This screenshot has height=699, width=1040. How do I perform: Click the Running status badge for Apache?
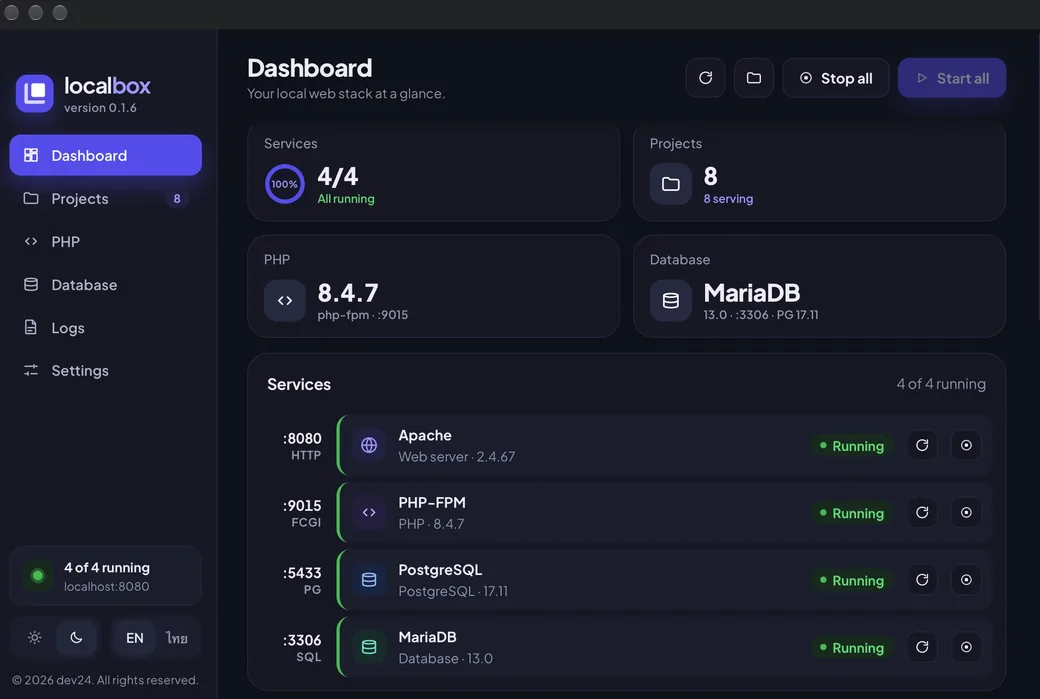tap(852, 446)
